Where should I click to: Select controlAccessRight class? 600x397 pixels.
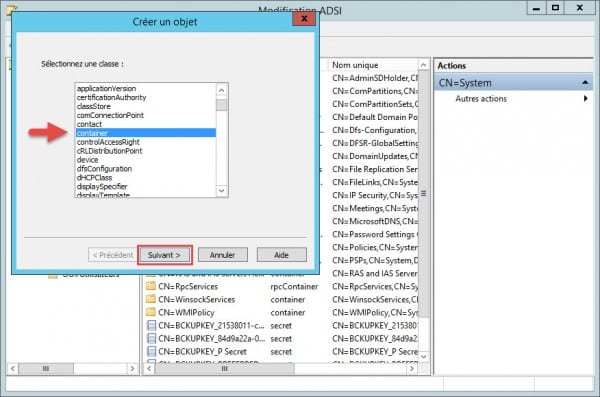coord(108,142)
